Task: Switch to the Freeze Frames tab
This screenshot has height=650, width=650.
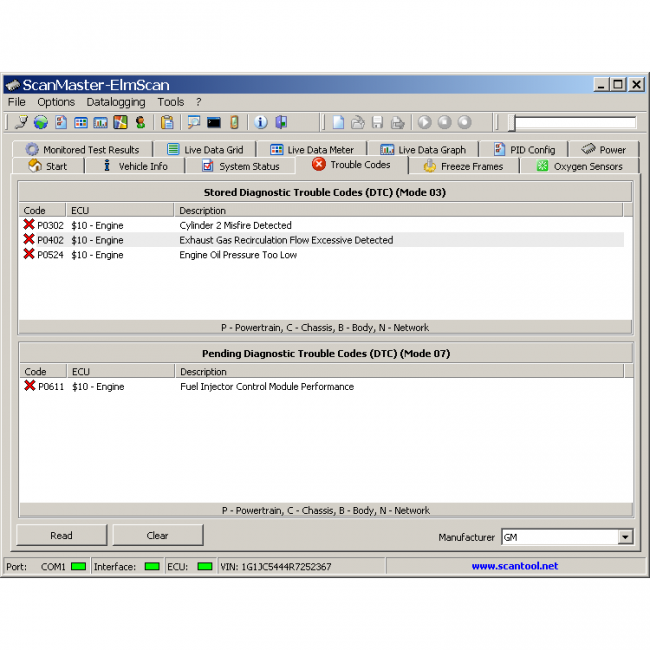Action: point(463,166)
